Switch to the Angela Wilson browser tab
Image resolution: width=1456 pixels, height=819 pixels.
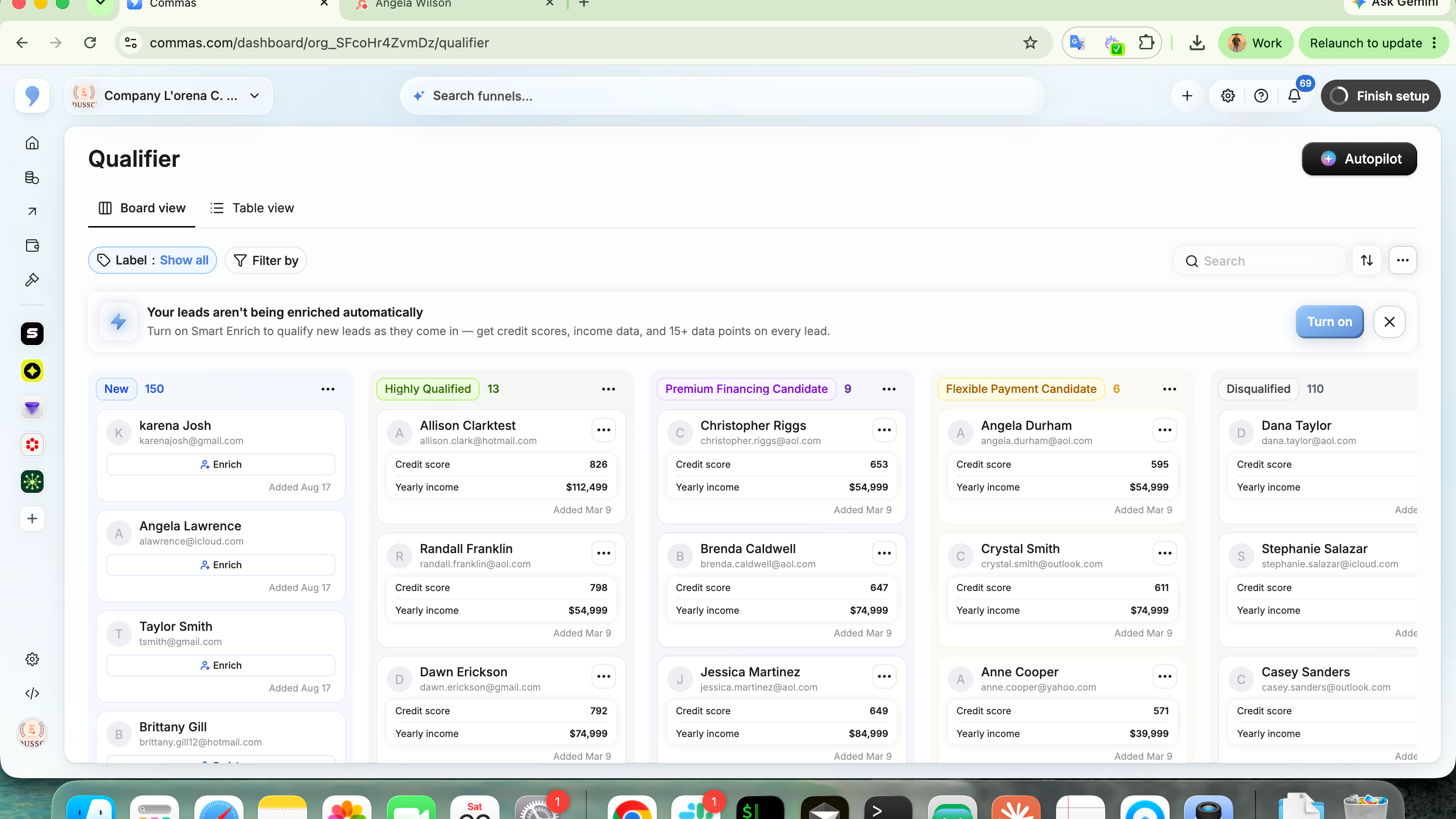[455, 5]
